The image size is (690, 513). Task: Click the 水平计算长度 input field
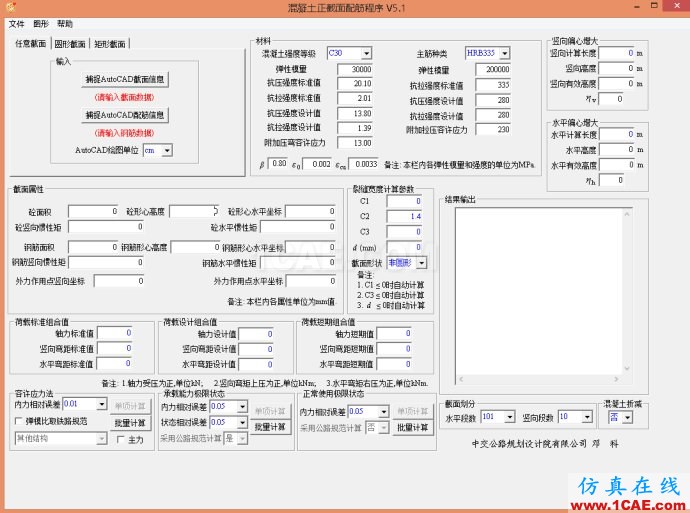click(x=617, y=134)
